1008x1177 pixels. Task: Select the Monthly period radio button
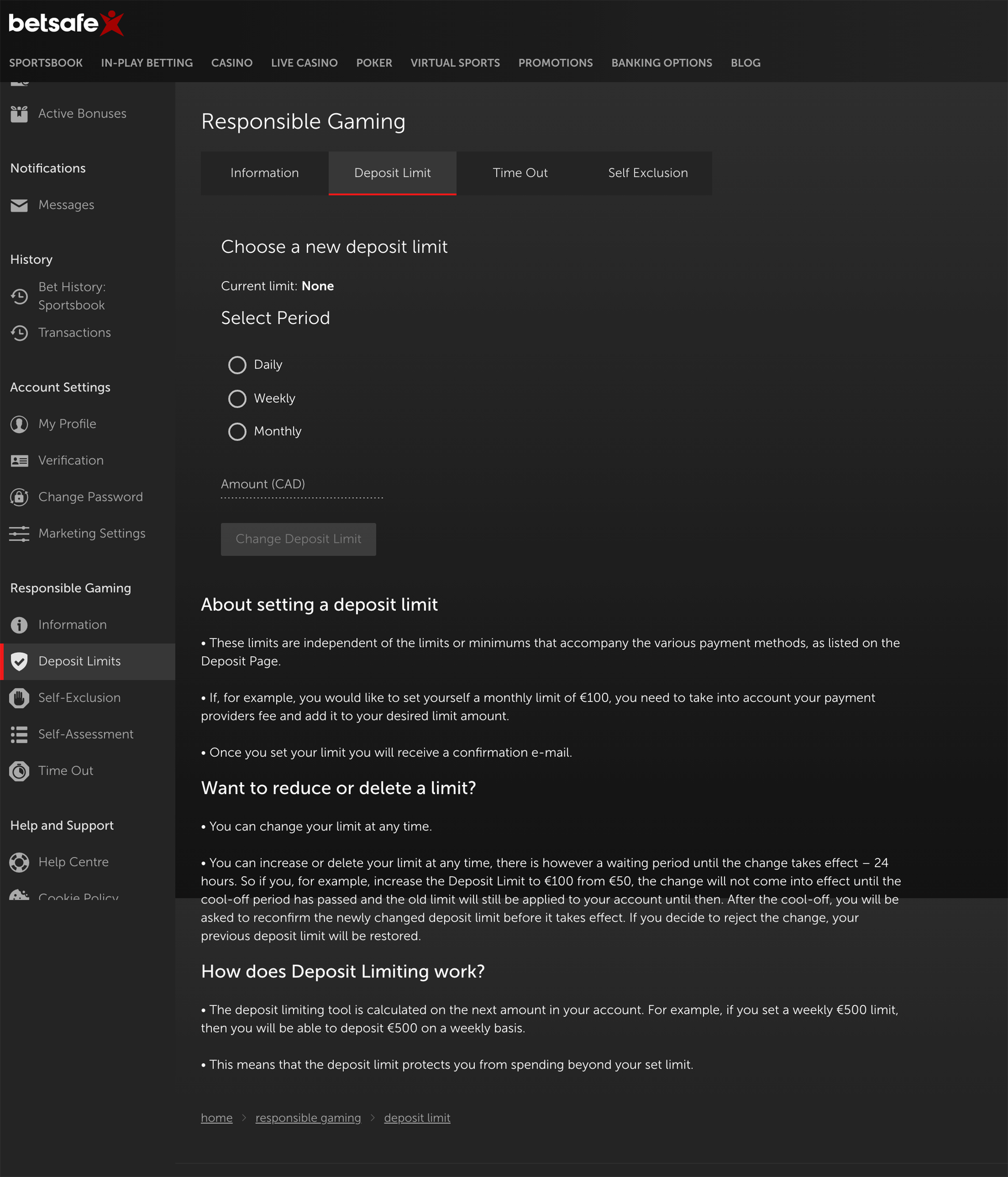[237, 432]
